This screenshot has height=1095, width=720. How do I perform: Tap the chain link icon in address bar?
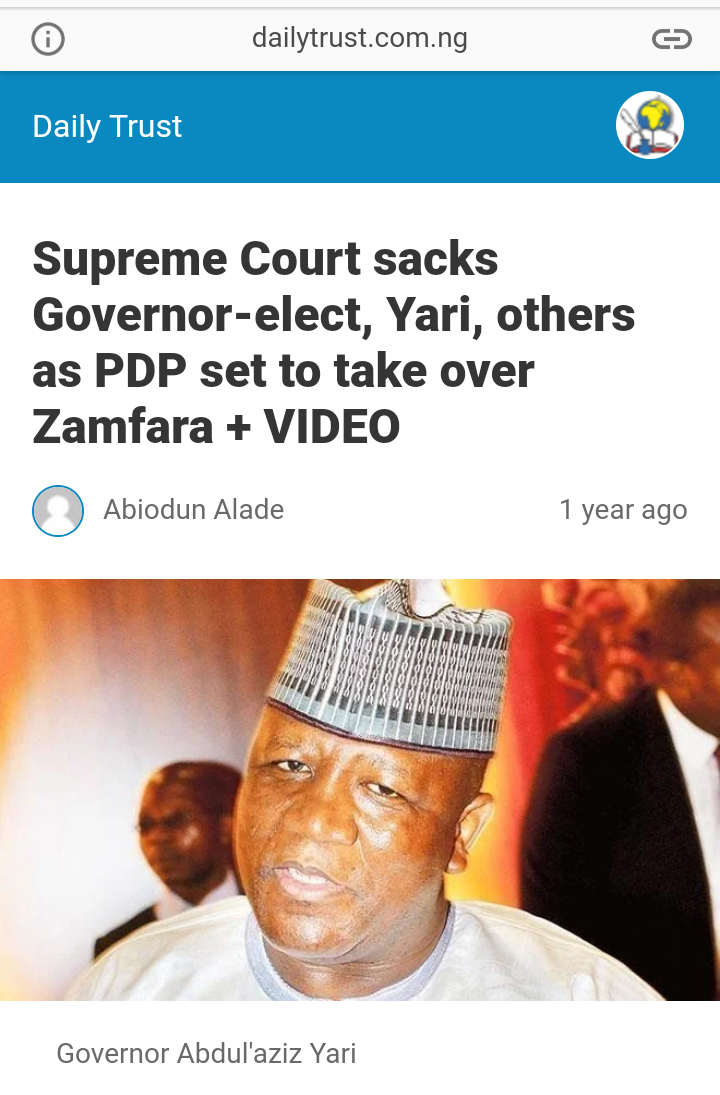click(672, 39)
